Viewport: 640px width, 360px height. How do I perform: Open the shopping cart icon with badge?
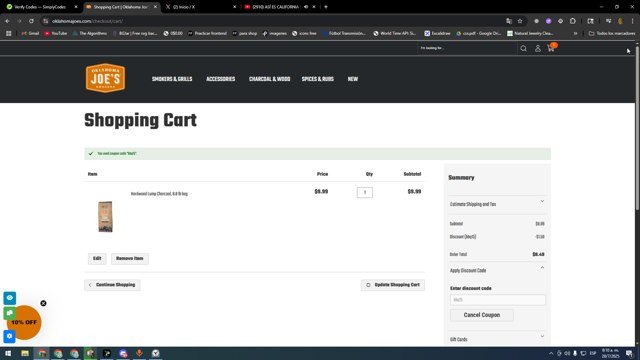coord(551,48)
